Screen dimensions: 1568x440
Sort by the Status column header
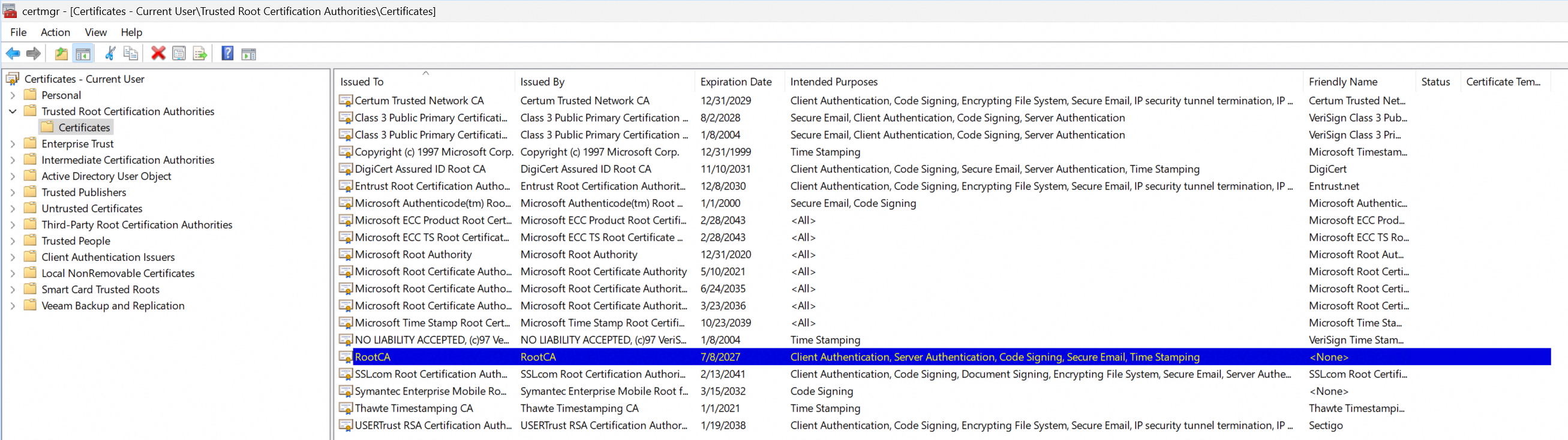(x=1438, y=82)
